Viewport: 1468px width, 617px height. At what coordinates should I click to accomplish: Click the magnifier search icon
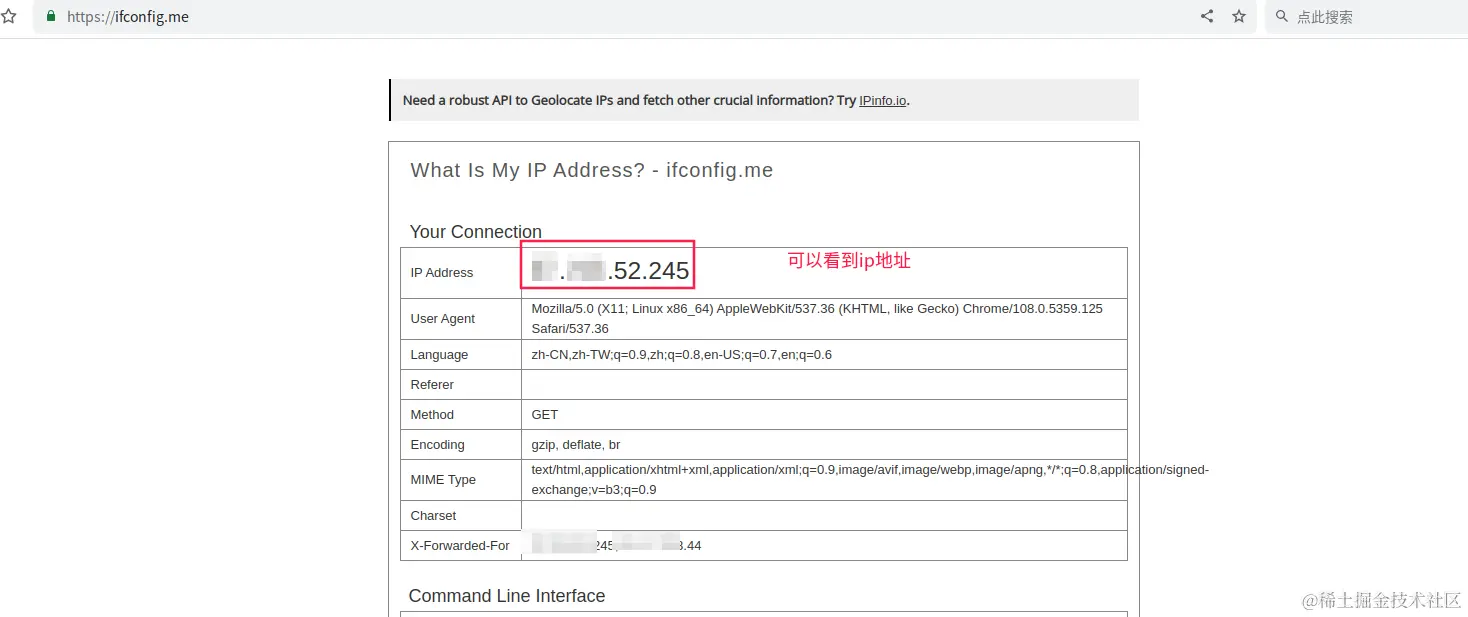click(1282, 16)
